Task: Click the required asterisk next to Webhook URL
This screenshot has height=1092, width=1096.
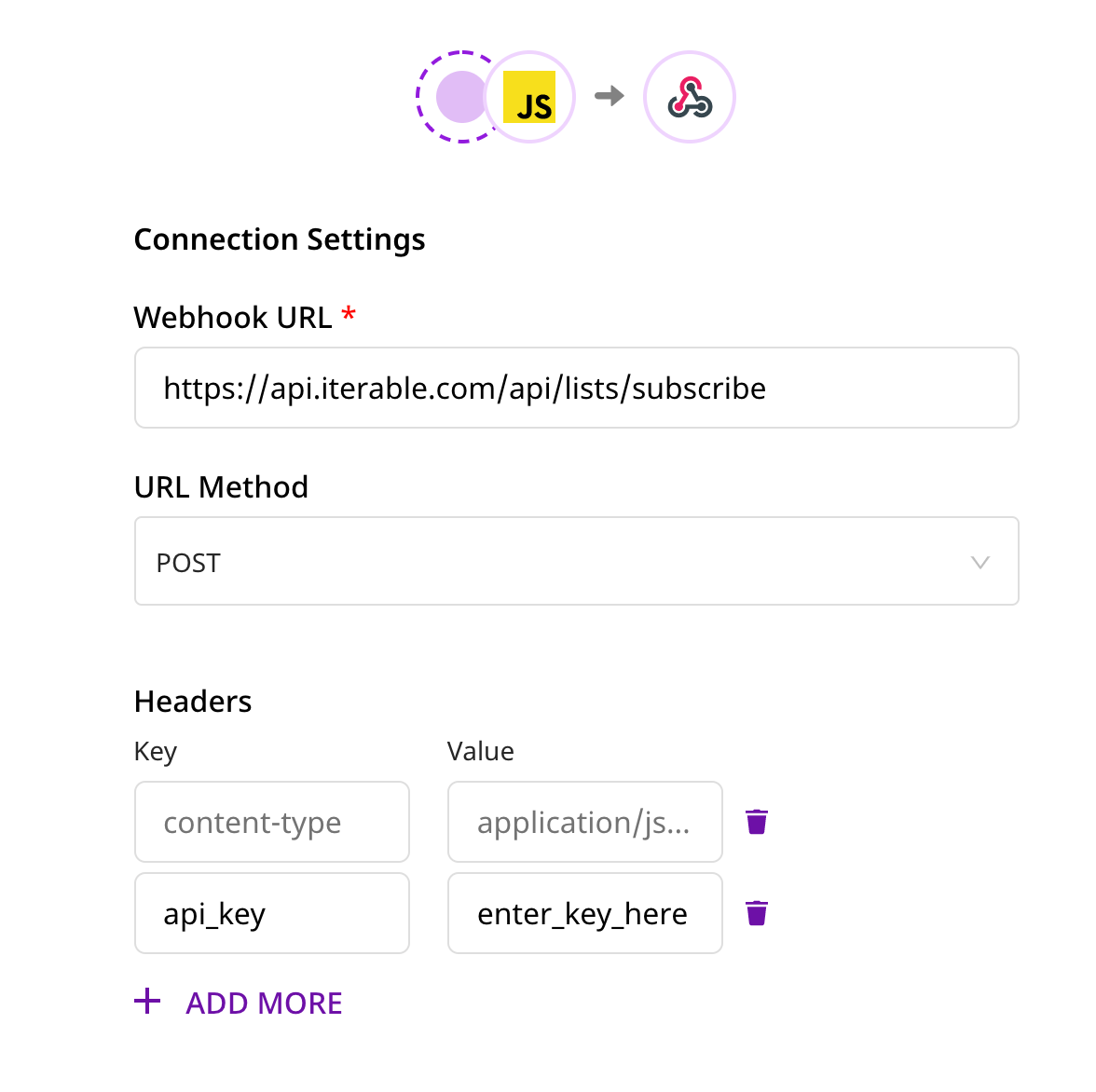Action: tap(349, 315)
